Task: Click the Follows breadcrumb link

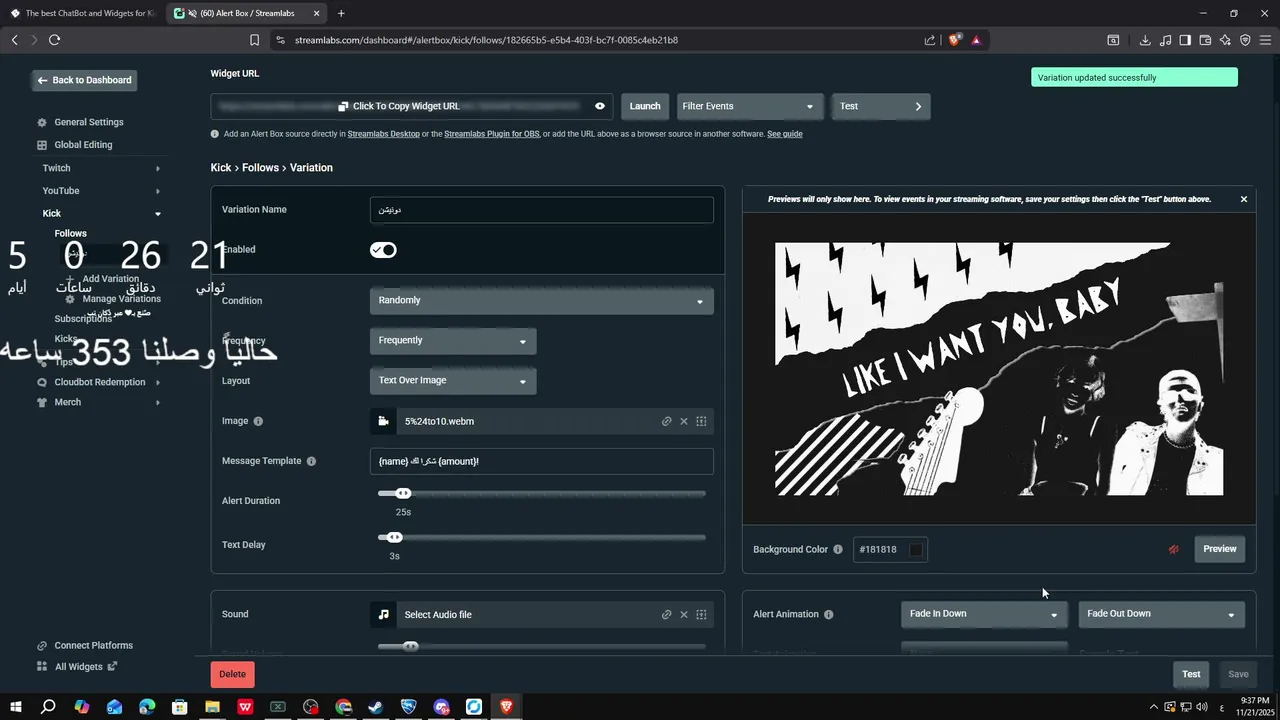Action: point(260,168)
